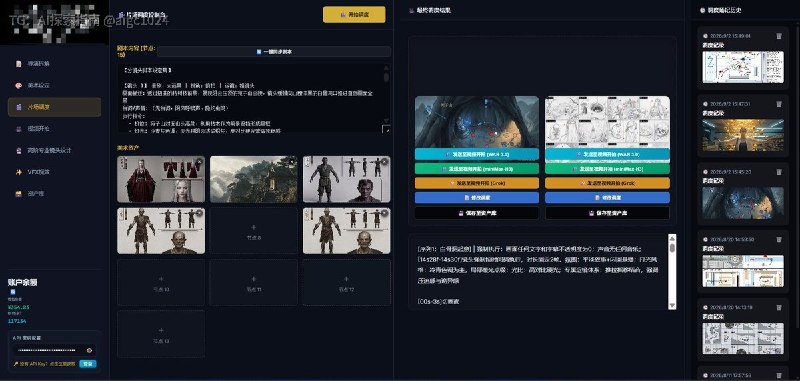This screenshot has width=800, height=381.
Task: Save the cave image to asset library
Action: (x=477, y=213)
